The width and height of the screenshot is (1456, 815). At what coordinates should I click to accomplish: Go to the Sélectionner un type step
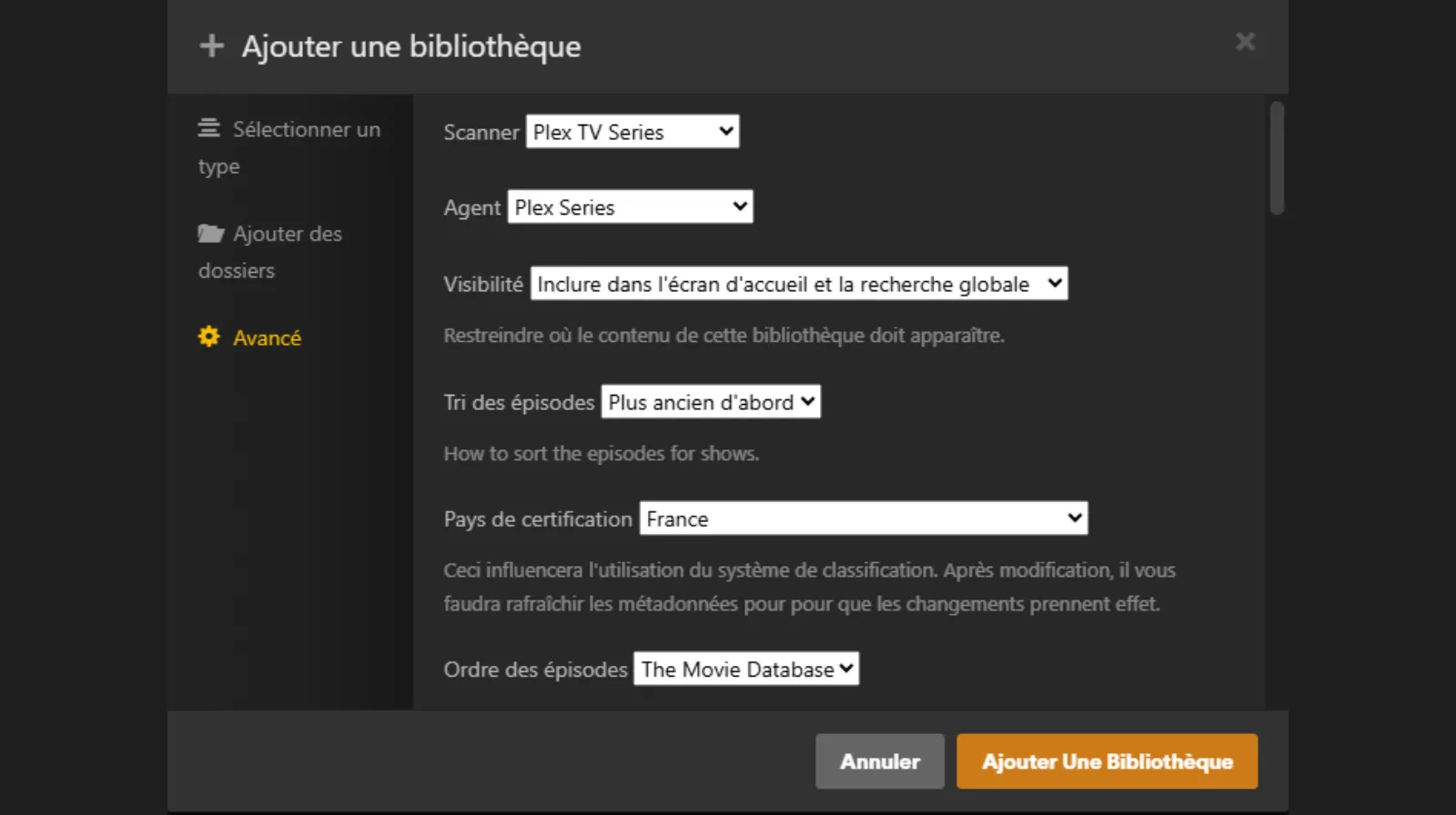tap(306, 130)
